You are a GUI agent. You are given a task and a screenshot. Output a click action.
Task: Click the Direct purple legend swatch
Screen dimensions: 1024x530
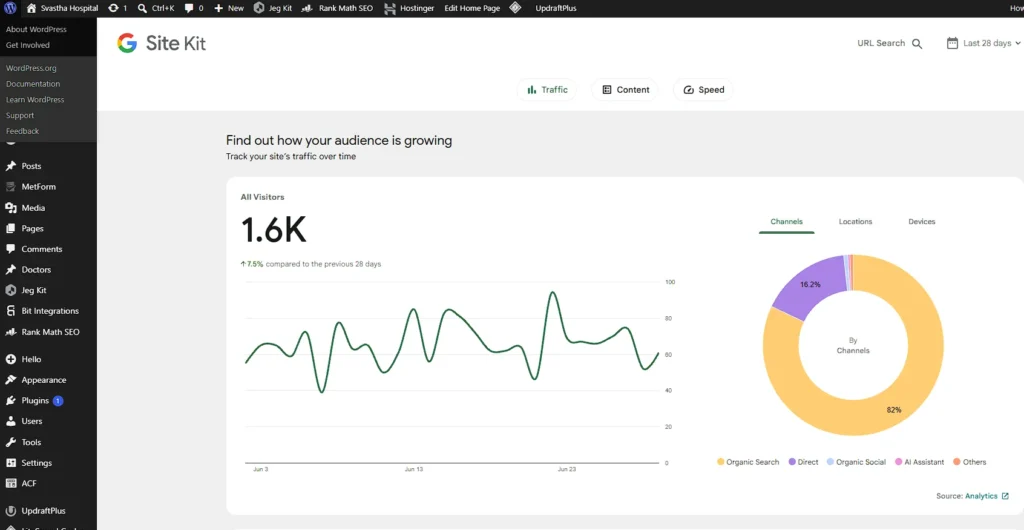(x=792, y=462)
